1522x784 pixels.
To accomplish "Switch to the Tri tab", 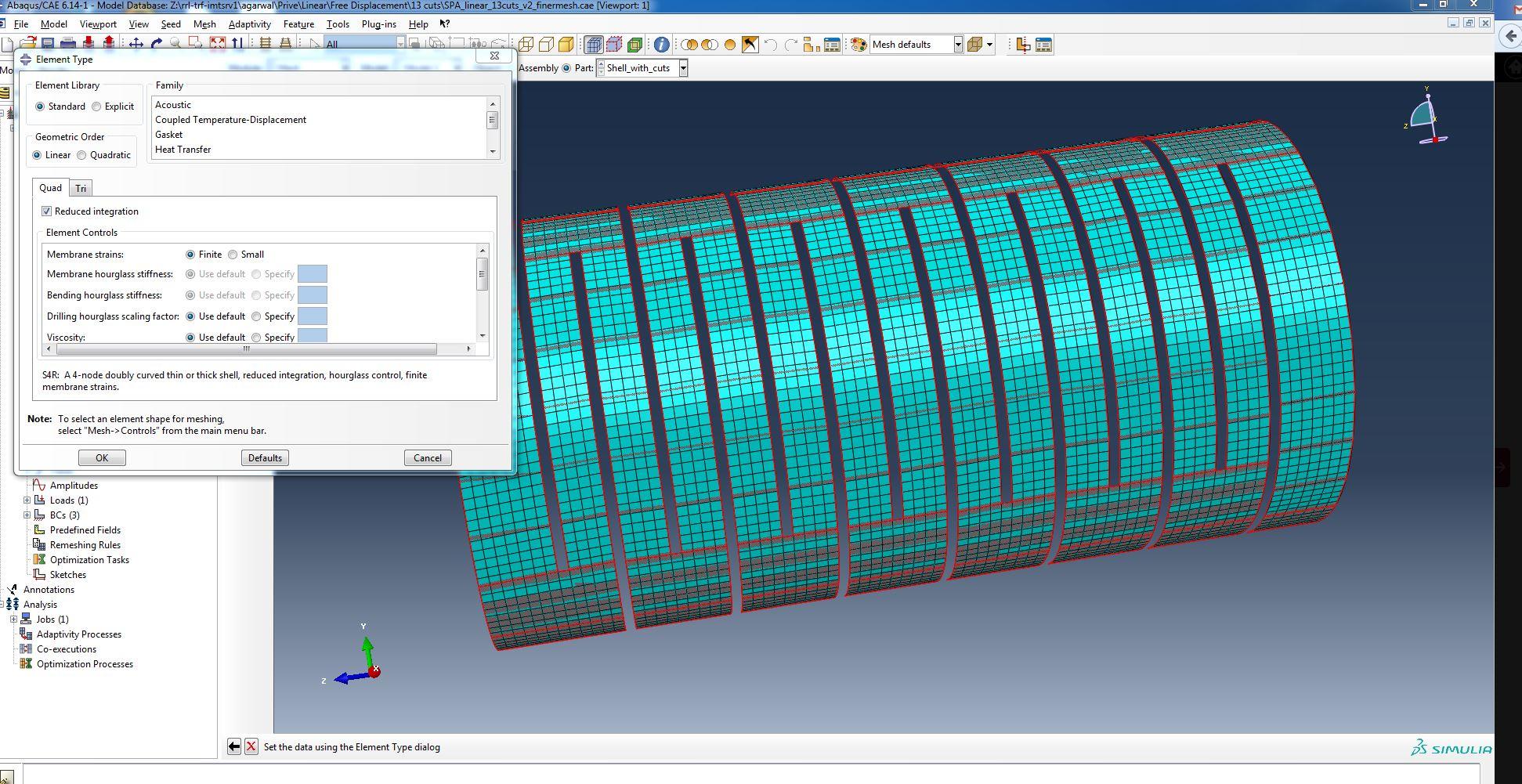I will point(81,189).
